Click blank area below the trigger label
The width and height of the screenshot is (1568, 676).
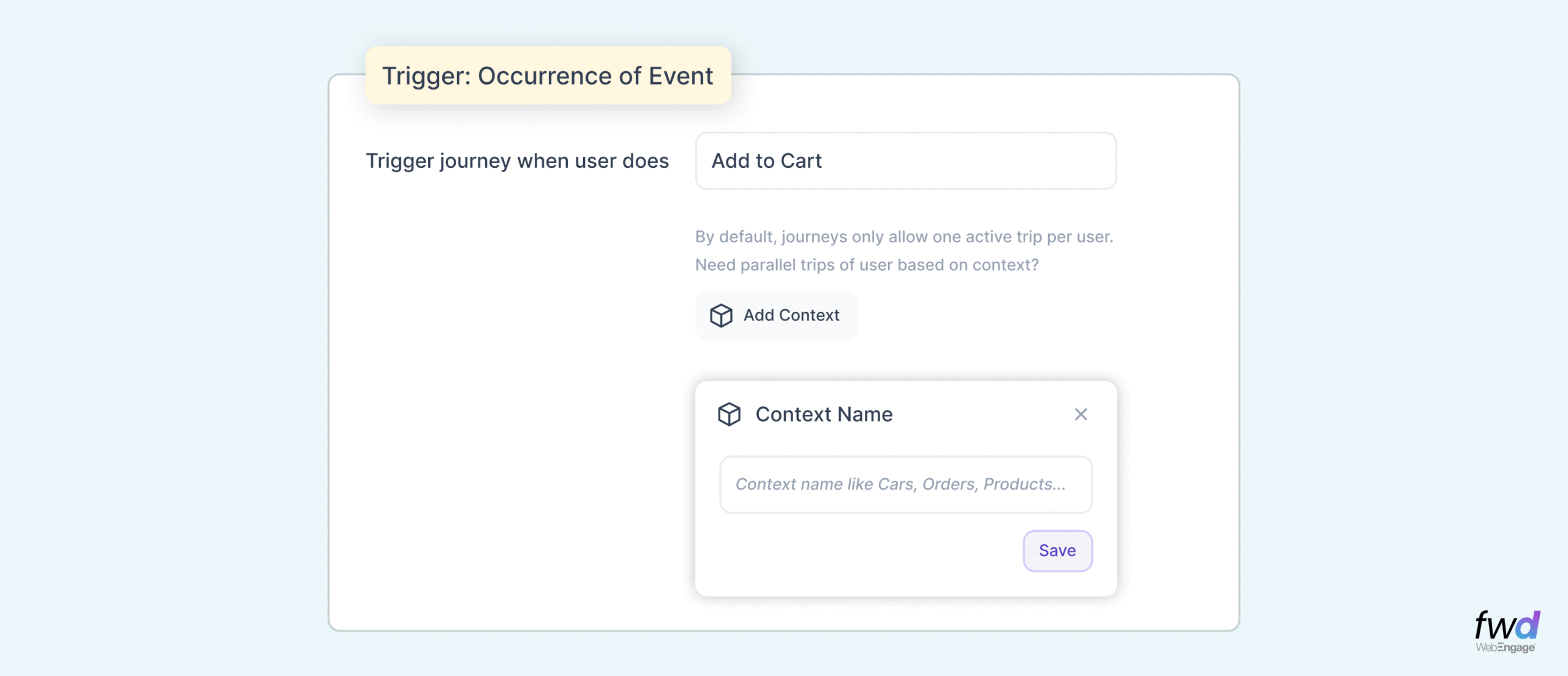[x=517, y=368]
